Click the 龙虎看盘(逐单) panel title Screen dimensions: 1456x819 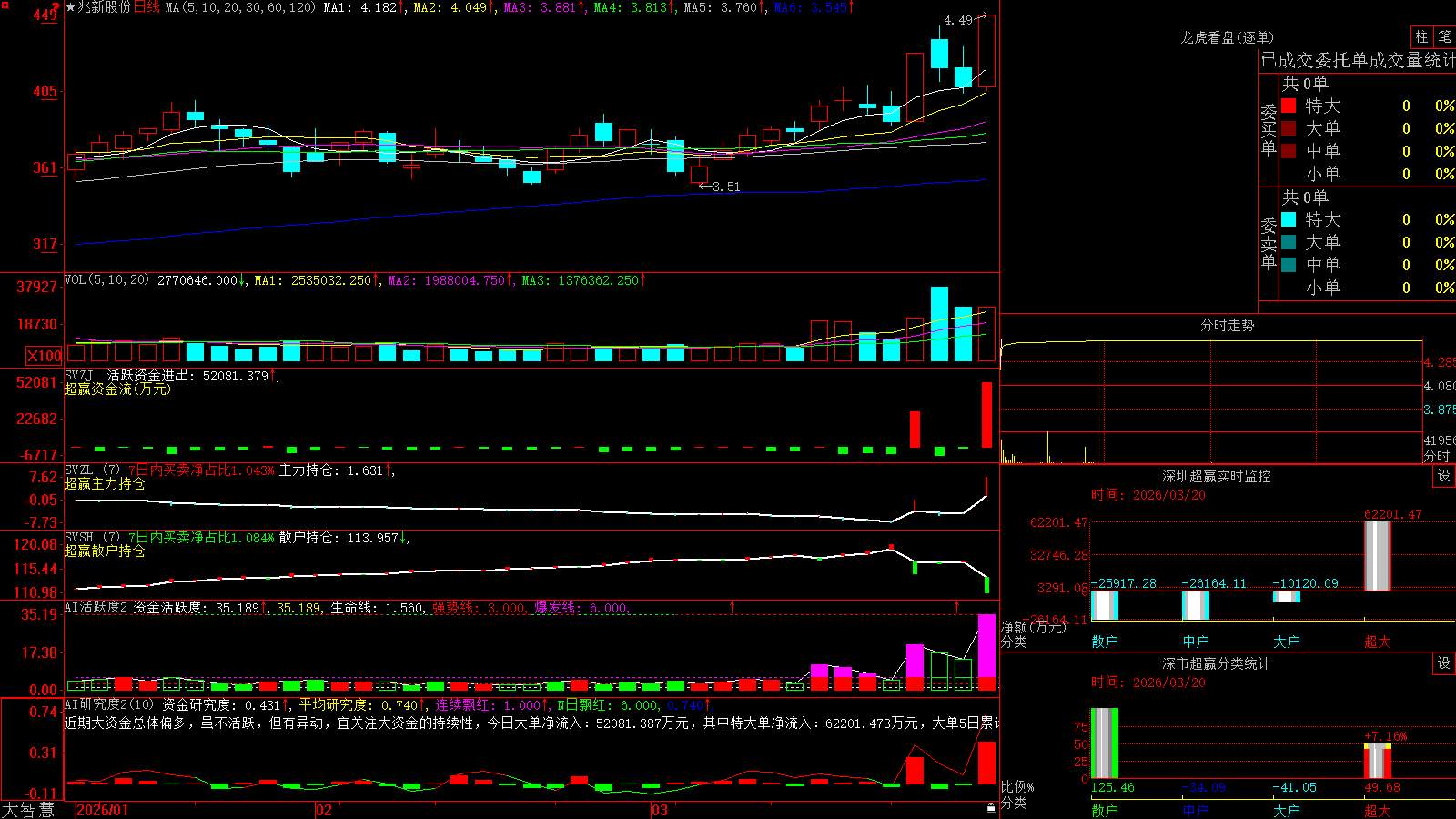1227,37
